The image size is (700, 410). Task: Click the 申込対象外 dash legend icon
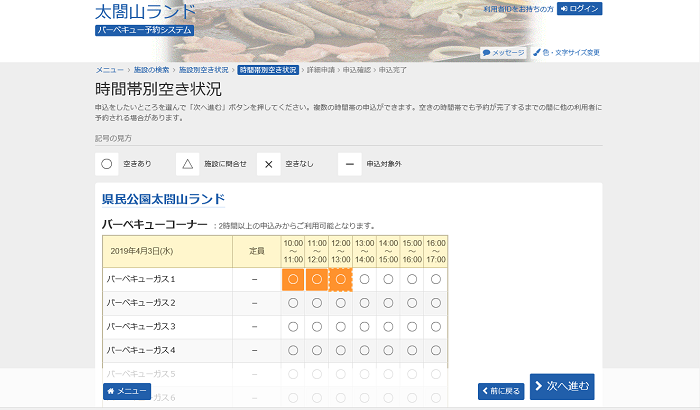pyautogui.click(x=350, y=164)
